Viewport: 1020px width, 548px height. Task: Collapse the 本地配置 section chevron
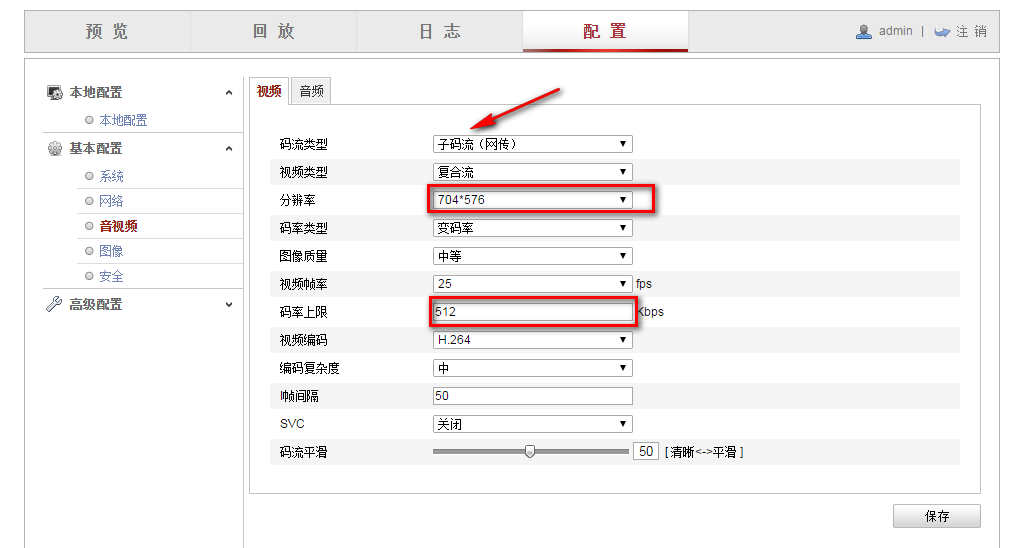229,93
